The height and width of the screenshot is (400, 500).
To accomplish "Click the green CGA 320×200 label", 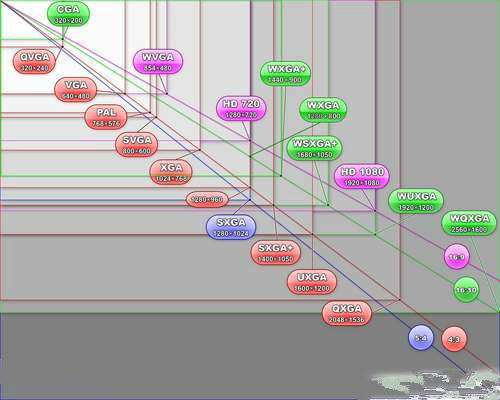I will [68, 15].
